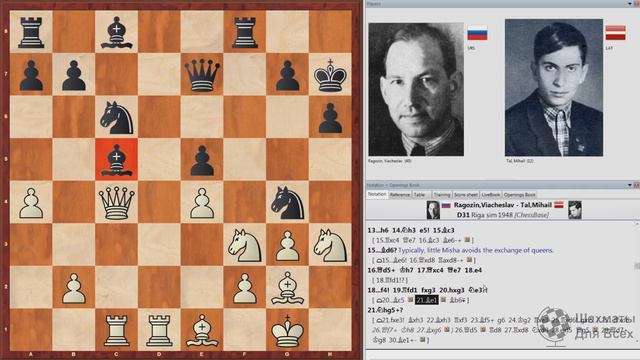Switch to the LiveBook tab

coord(491,195)
